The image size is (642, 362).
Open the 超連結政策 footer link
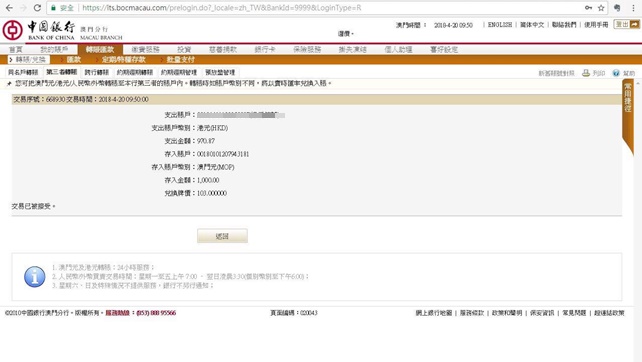point(609,313)
